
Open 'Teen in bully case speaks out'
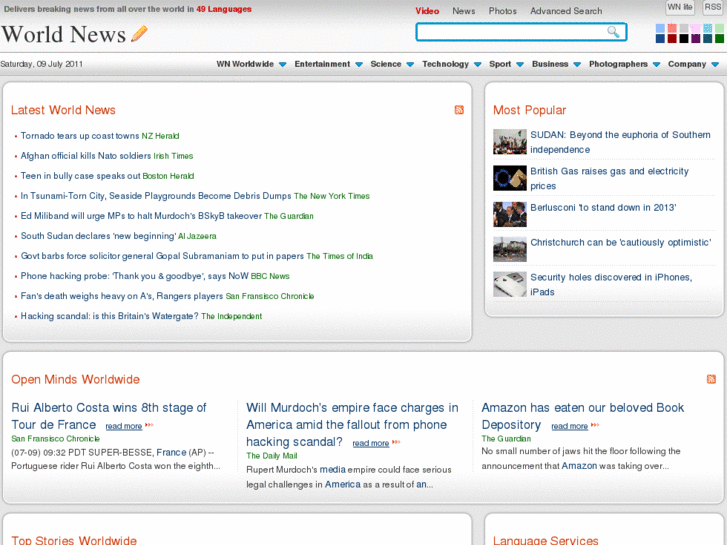[x=80, y=176]
